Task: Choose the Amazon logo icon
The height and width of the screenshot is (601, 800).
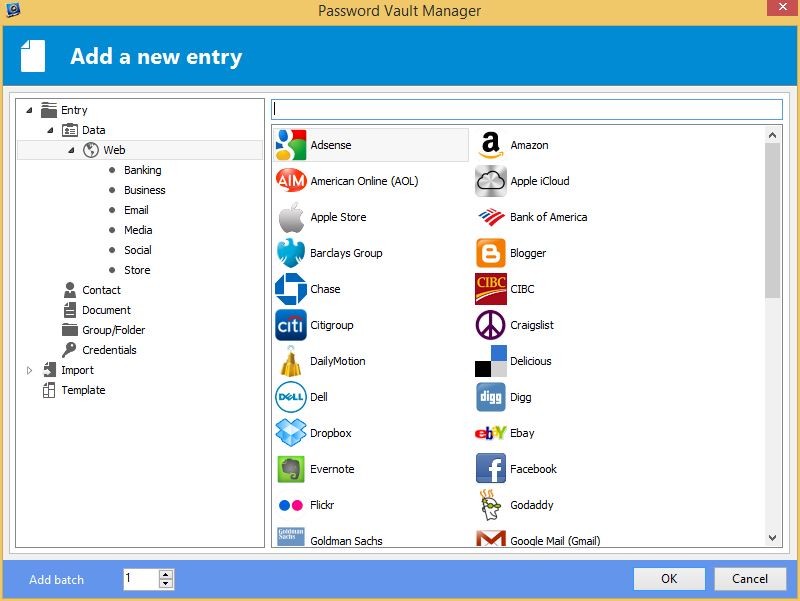Action: pos(491,145)
